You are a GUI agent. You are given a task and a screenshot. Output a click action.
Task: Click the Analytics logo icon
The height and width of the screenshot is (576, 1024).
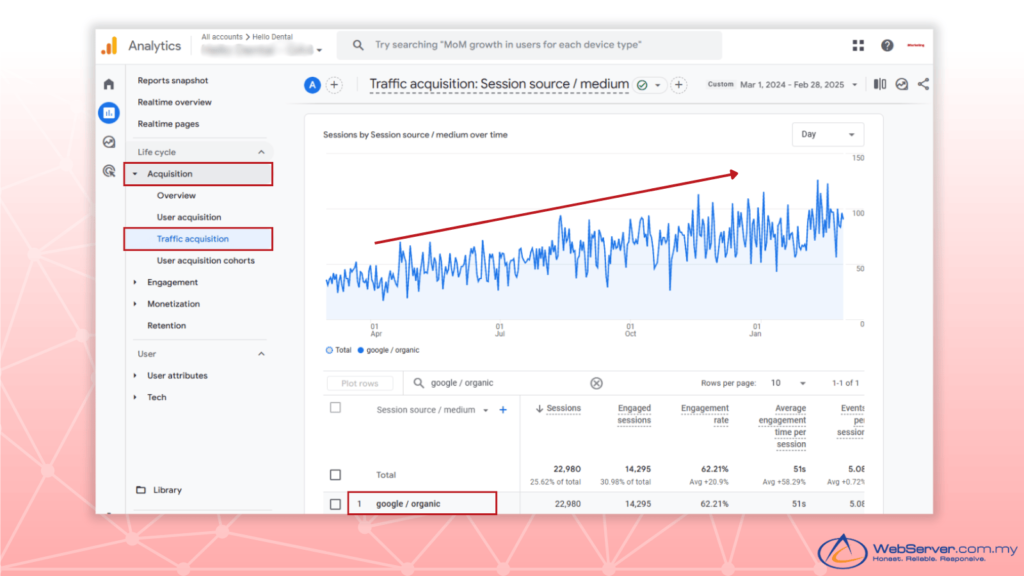[x=109, y=46]
